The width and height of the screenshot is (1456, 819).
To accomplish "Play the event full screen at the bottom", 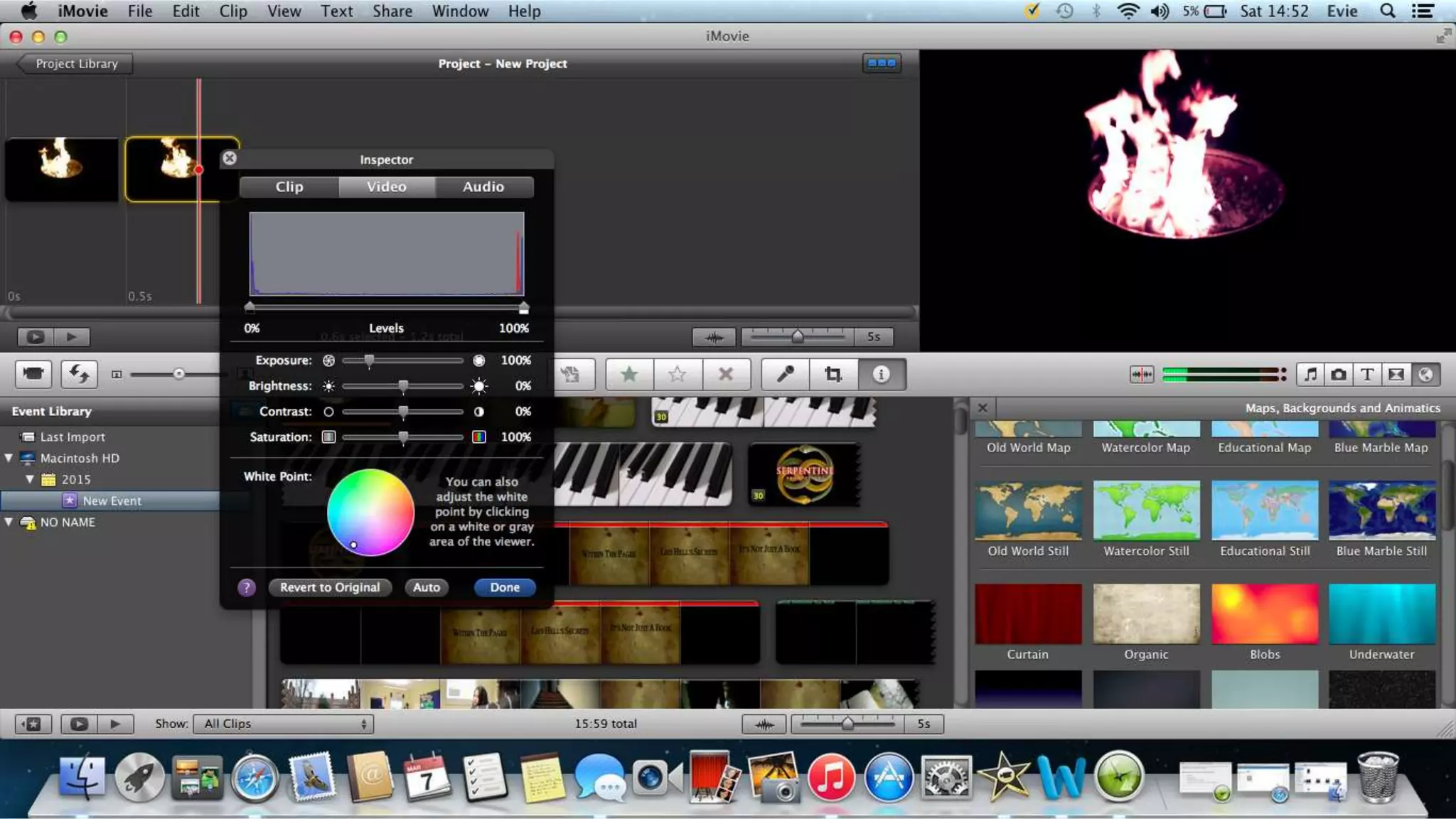I will click(79, 724).
